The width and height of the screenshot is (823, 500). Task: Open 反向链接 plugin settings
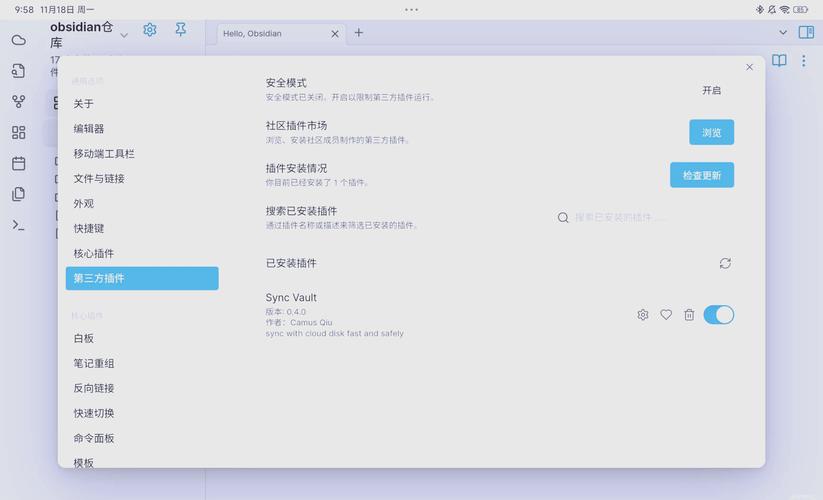142,388
